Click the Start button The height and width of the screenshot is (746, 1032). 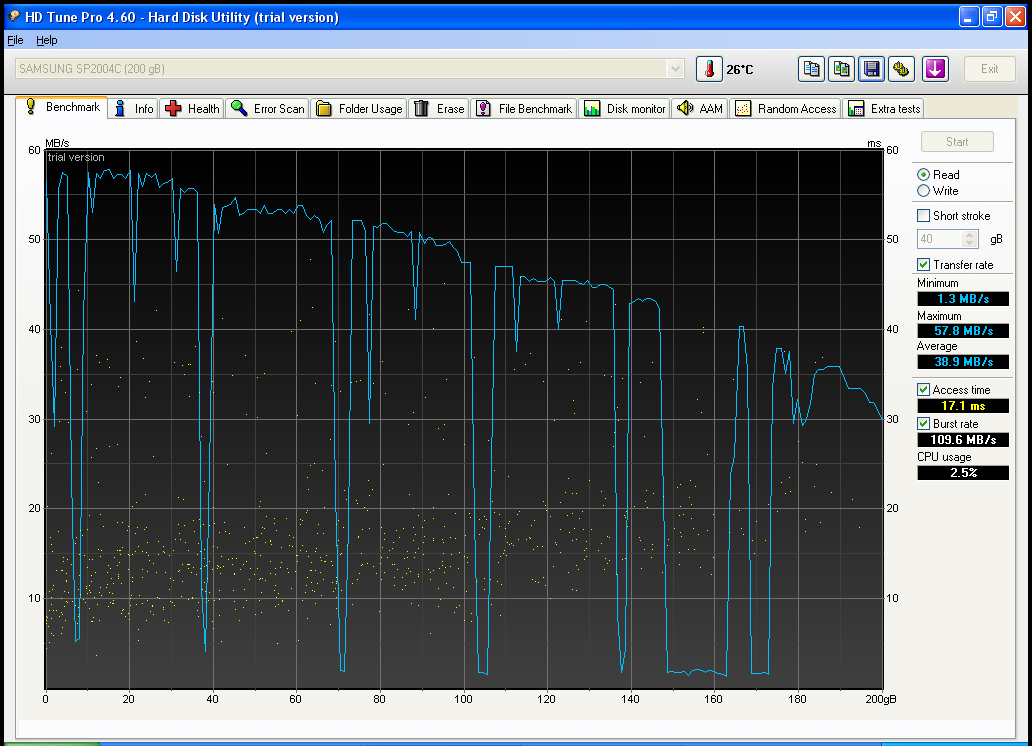click(x=957, y=142)
